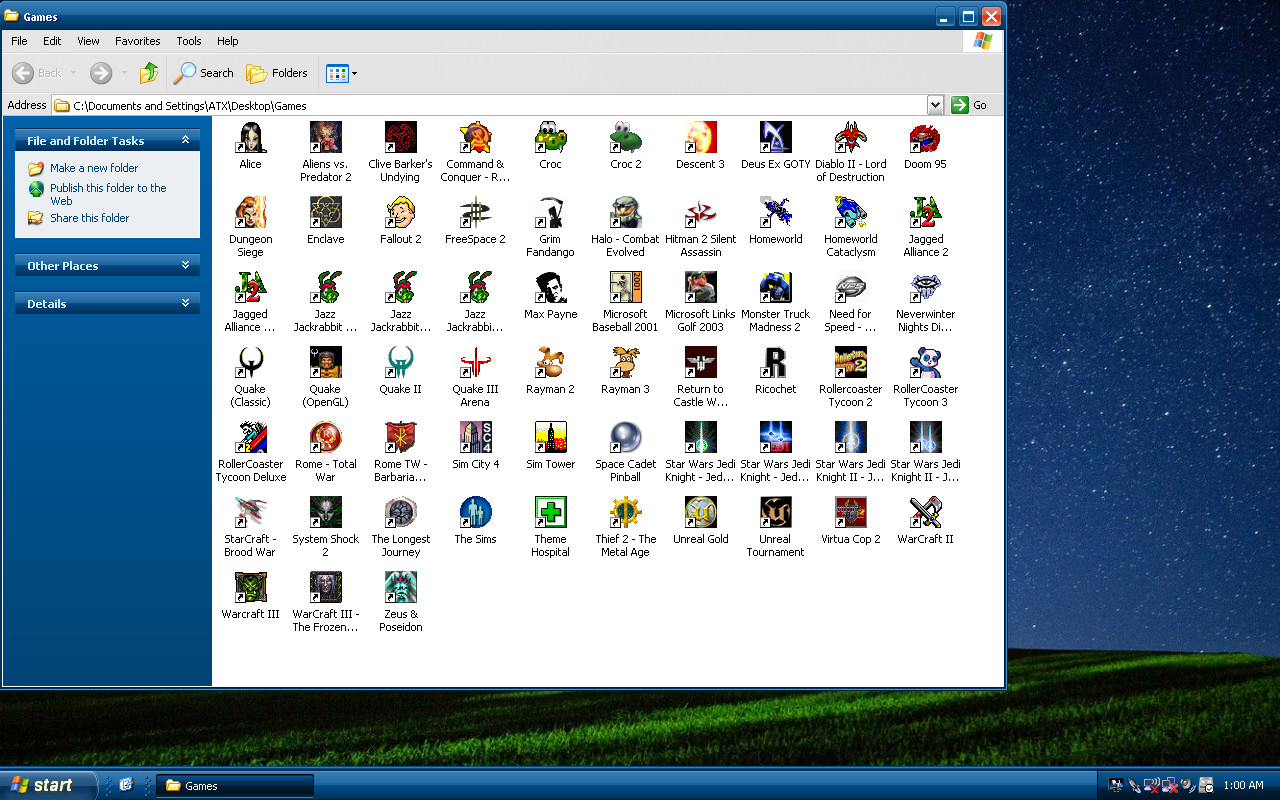Image resolution: width=1280 pixels, height=800 pixels.
Task: Click the Sim City 4 icon
Action: point(475,437)
